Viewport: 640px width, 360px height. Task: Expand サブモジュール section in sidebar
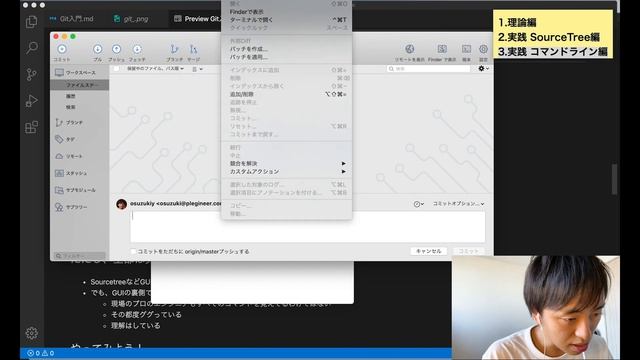(75, 190)
